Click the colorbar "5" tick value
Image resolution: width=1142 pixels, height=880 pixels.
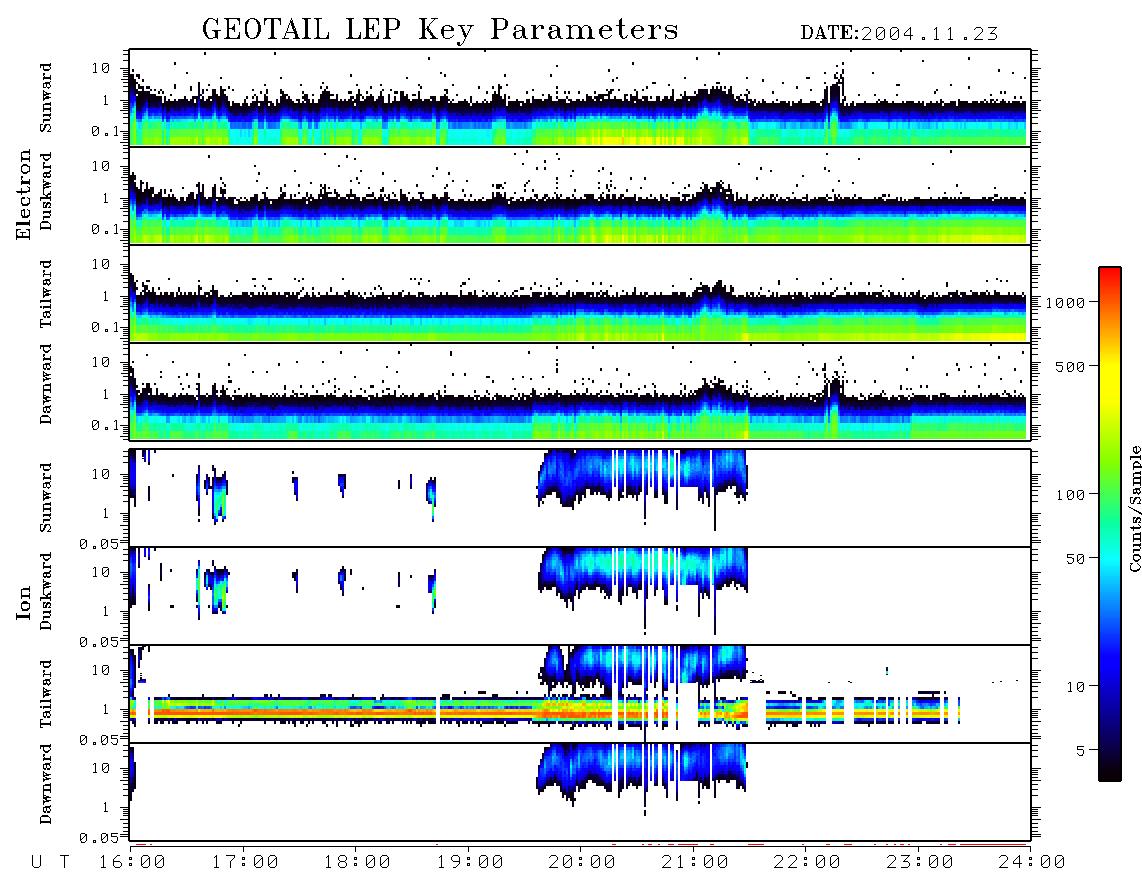click(x=1081, y=751)
